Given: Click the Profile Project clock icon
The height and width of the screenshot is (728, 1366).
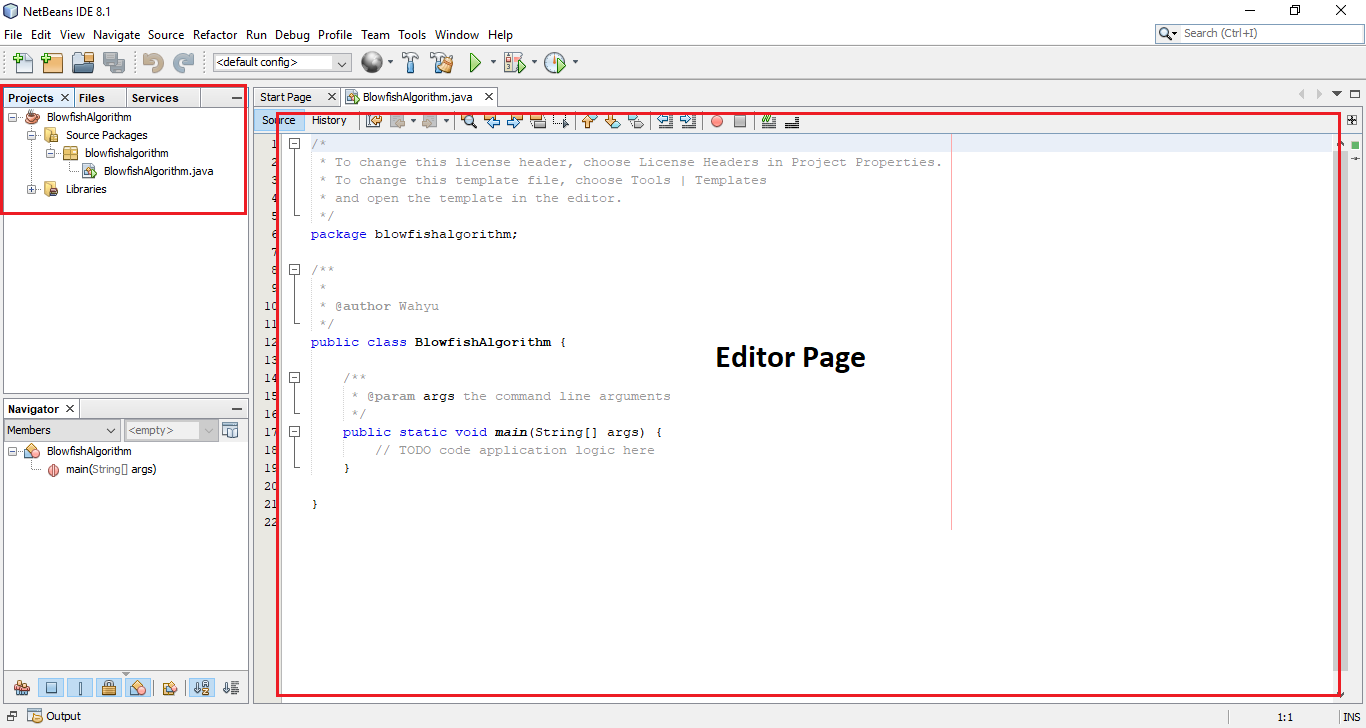Looking at the screenshot, I should 555,63.
